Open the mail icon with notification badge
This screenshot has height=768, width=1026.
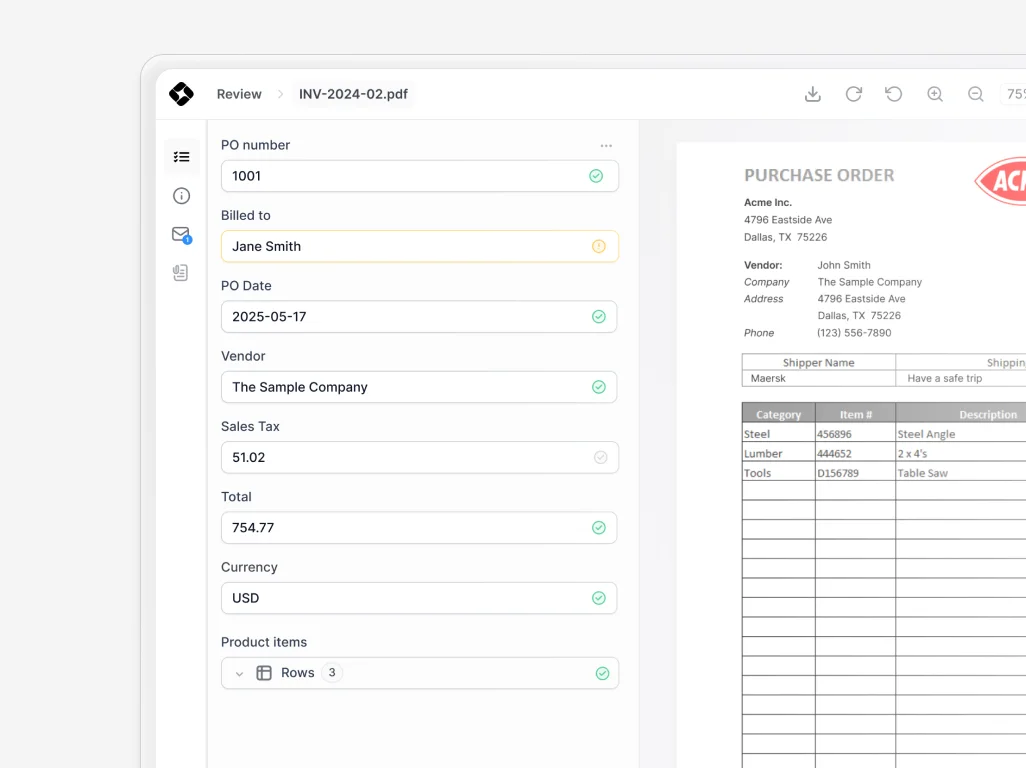181,234
